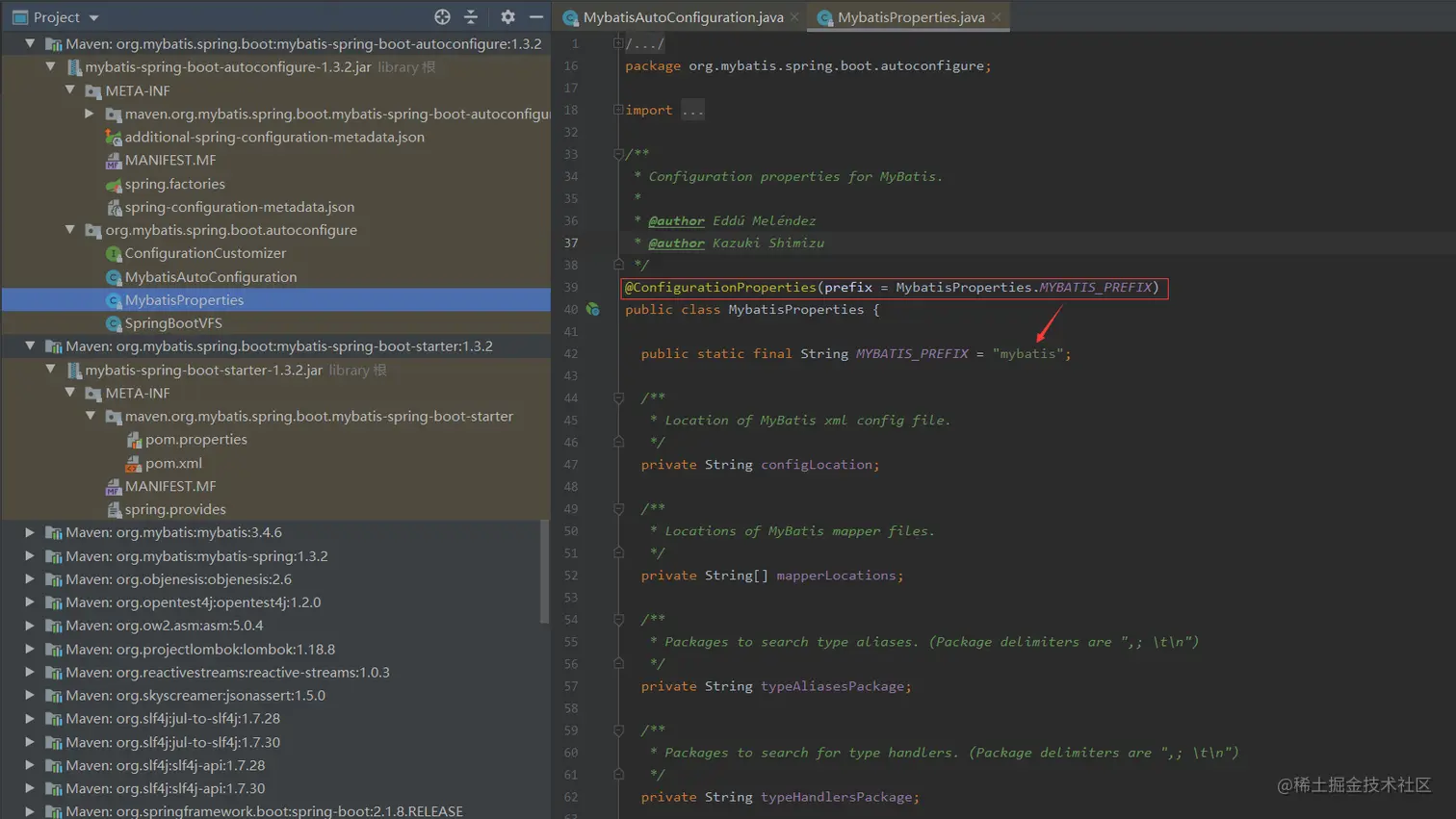Collapse mybatis-spring-boot-autoconfigure-1.3.2.jar node
This screenshot has height=819, width=1456.
point(50,66)
